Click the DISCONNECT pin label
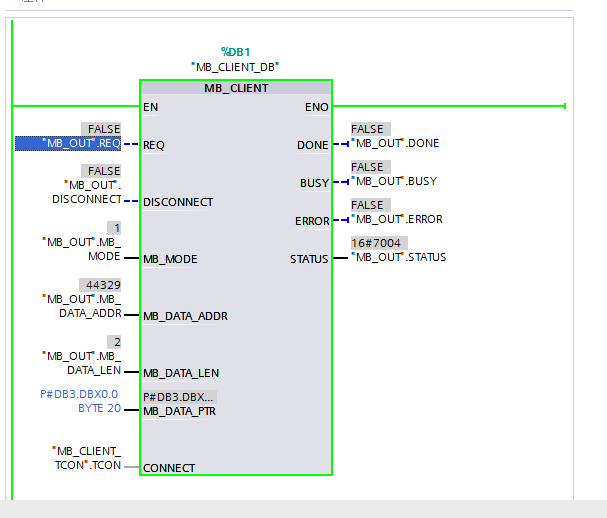The image size is (607, 518). [178, 202]
